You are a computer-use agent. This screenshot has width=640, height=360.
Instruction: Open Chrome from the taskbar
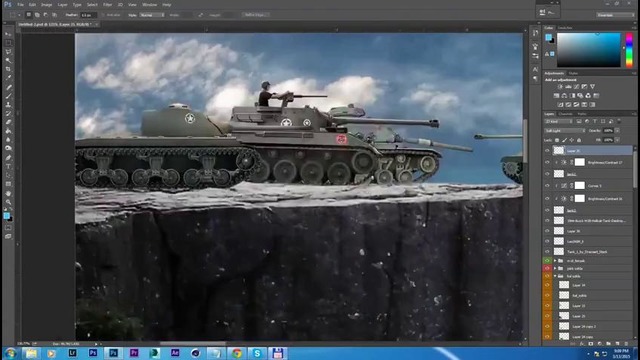pyautogui.click(x=236, y=353)
